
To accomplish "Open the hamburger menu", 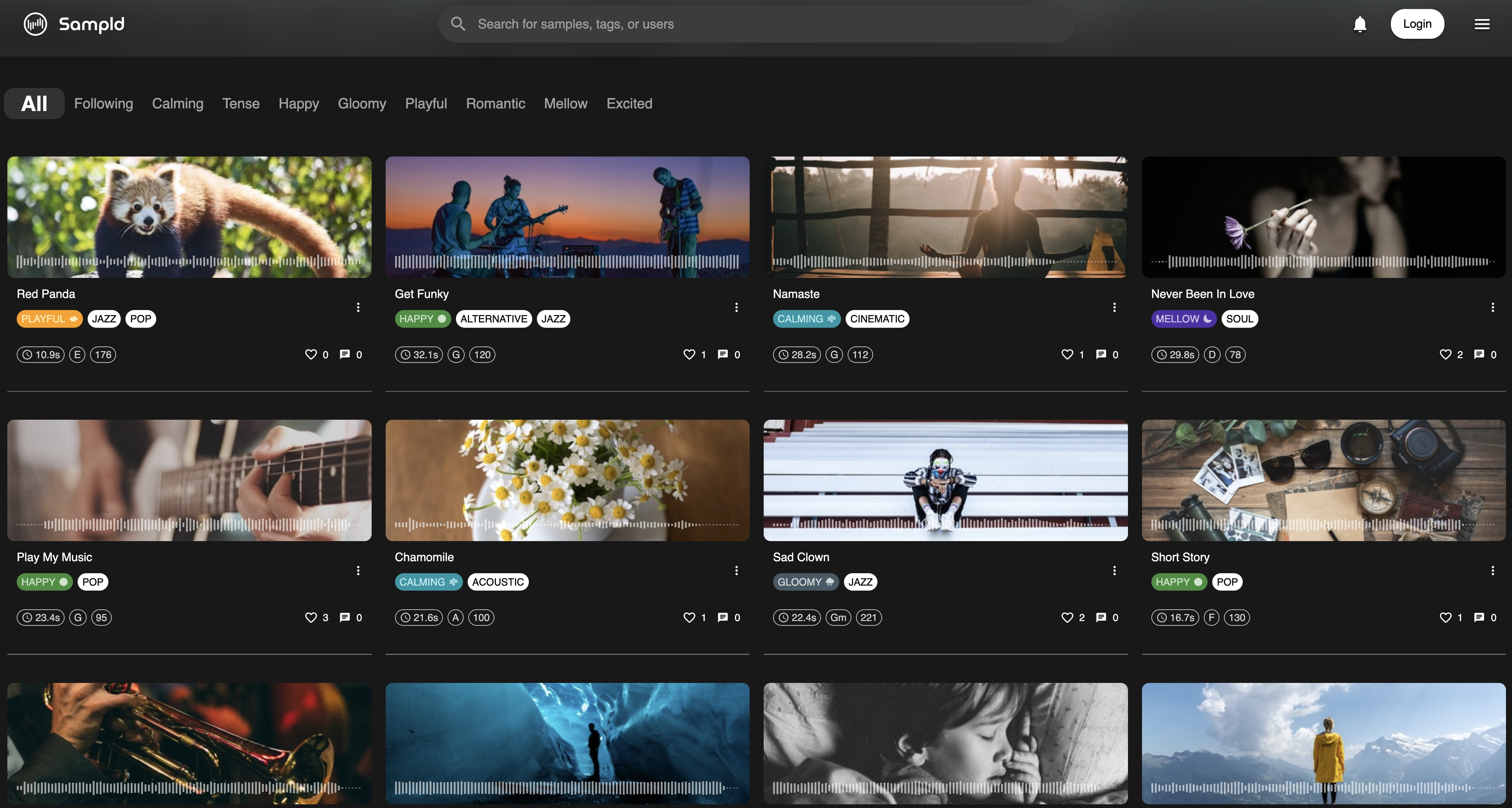I will point(1482,24).
